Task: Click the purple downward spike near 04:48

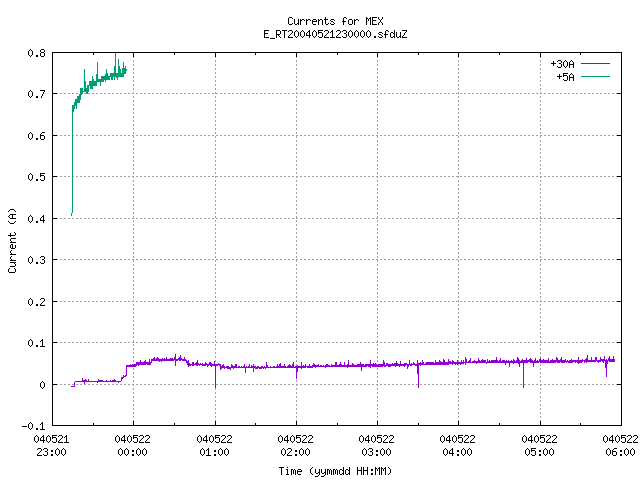Action: (x=523, y=375)
